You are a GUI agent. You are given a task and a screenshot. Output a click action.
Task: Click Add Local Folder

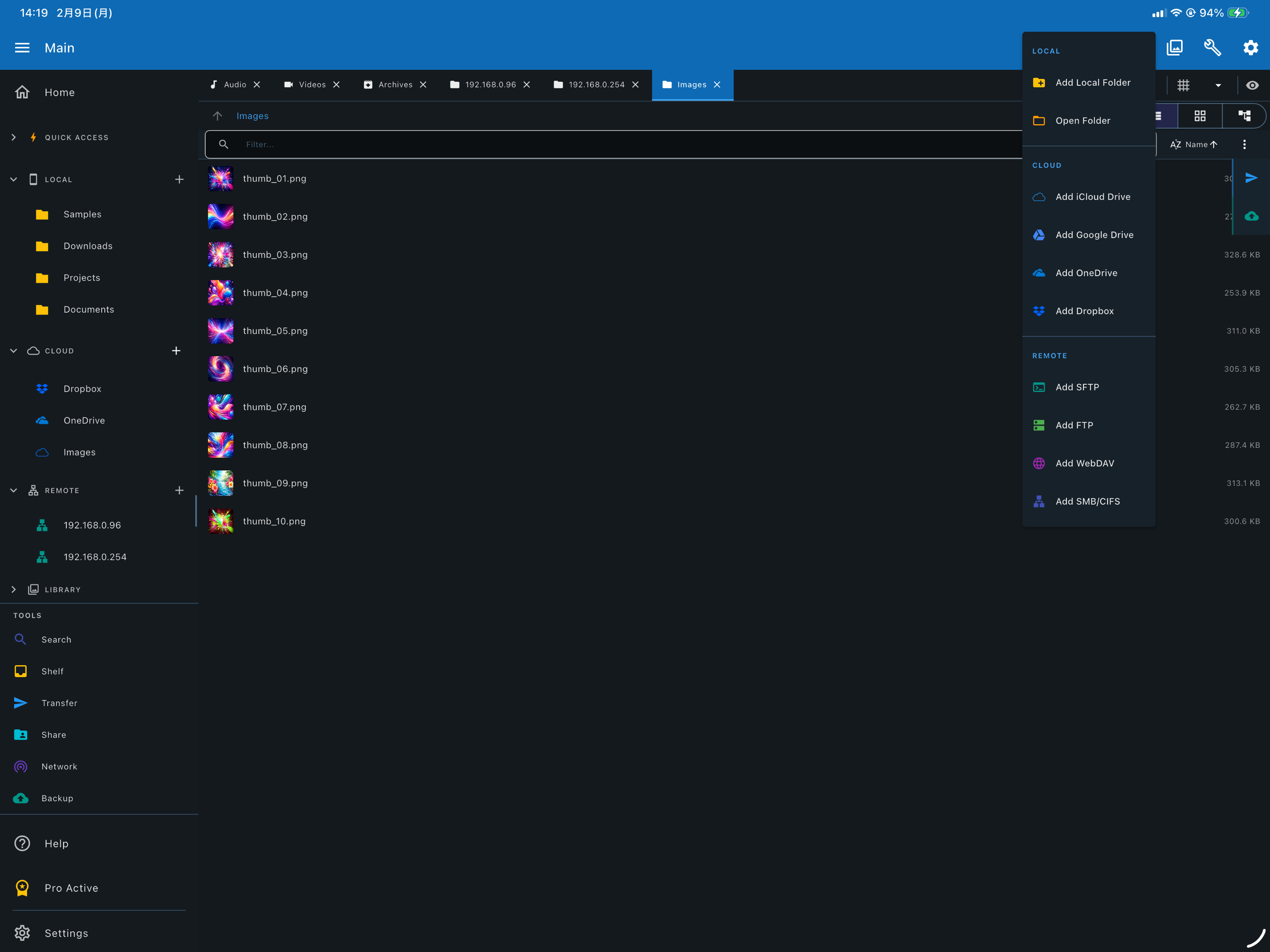click(x=1093, y=82)
